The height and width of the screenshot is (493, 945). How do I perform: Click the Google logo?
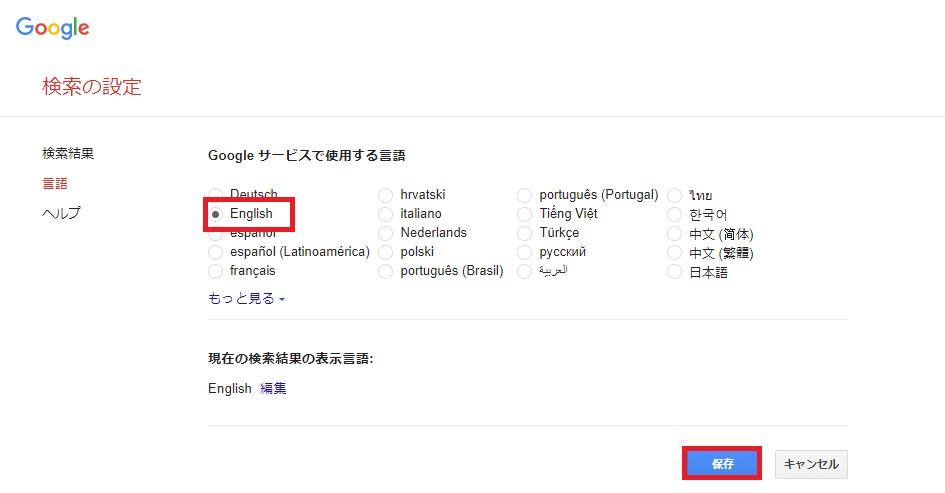click(52, 28)
